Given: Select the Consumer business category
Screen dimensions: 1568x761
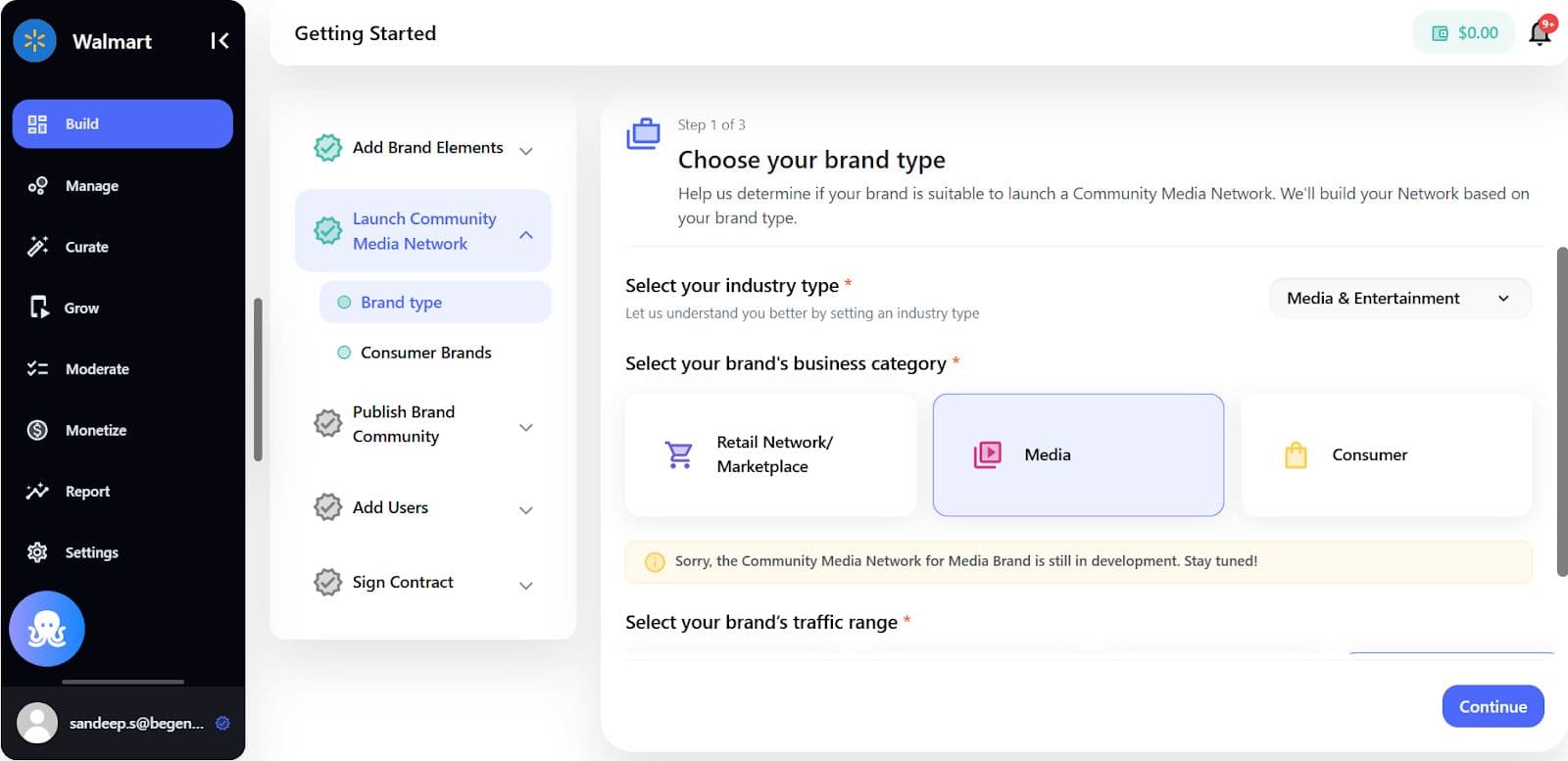Looking at the screenshot, I should tap(1386, 454).
